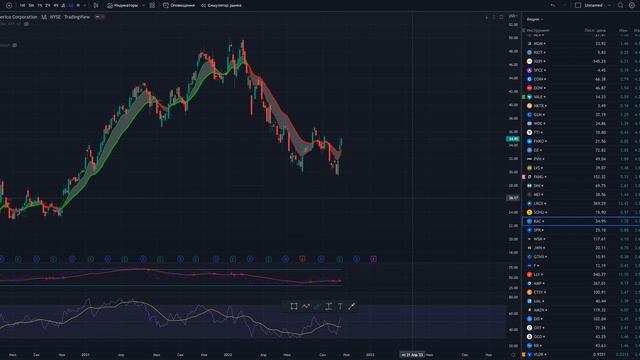640x360 pixels.
Task: Select the text T drawing tool
Action: click(x=340, y=306)
